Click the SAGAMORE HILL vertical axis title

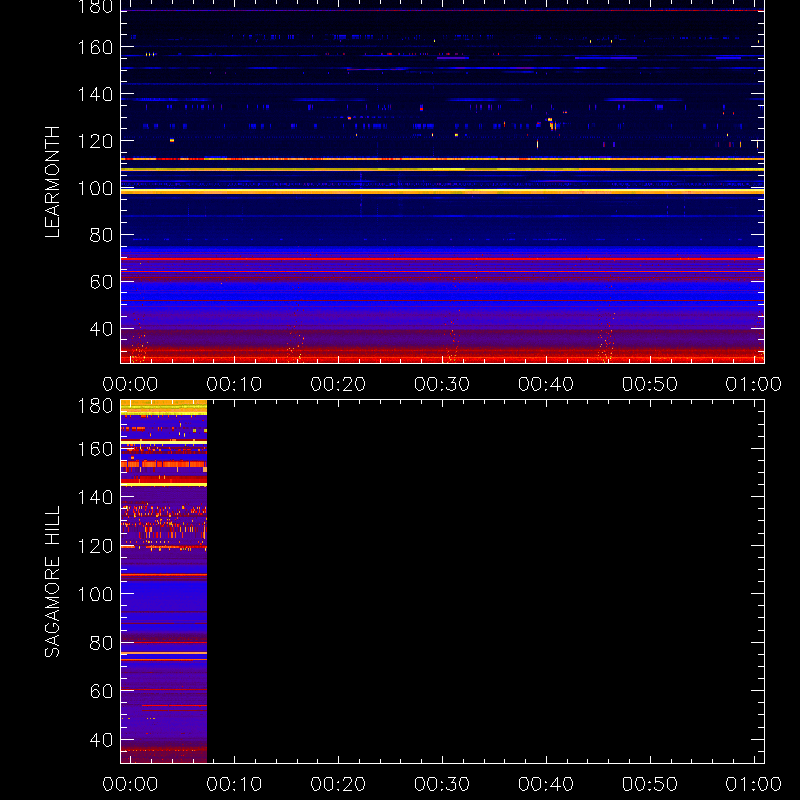pyautogui.click(x=53, y=582)
